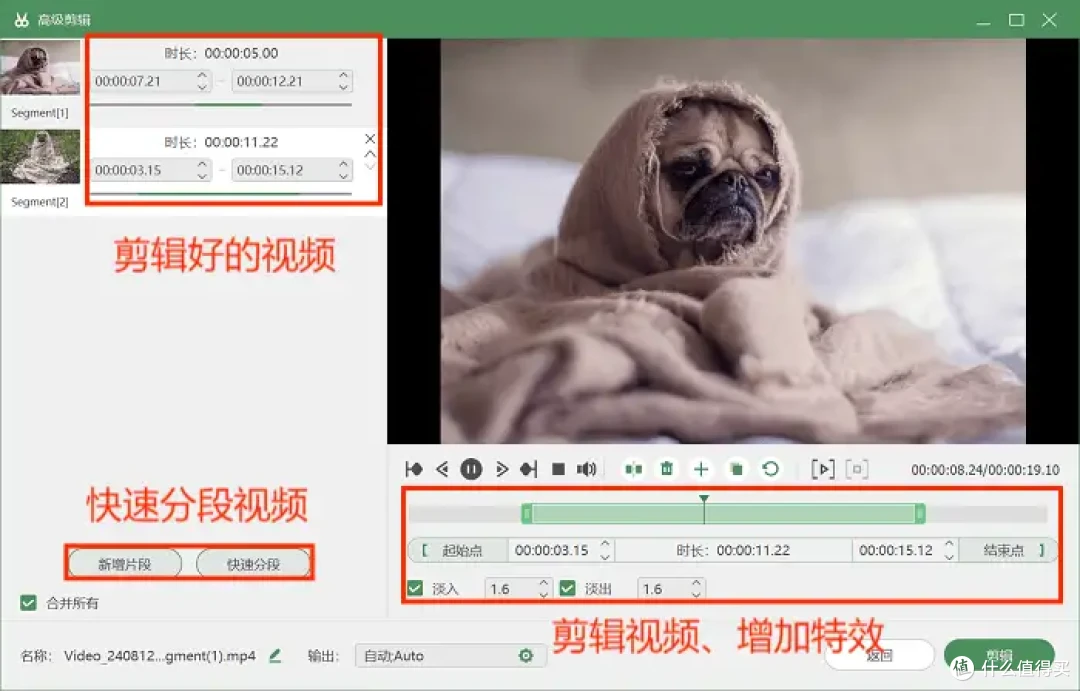Increase 淡出 fade-out value 1.6

(696, 582)
